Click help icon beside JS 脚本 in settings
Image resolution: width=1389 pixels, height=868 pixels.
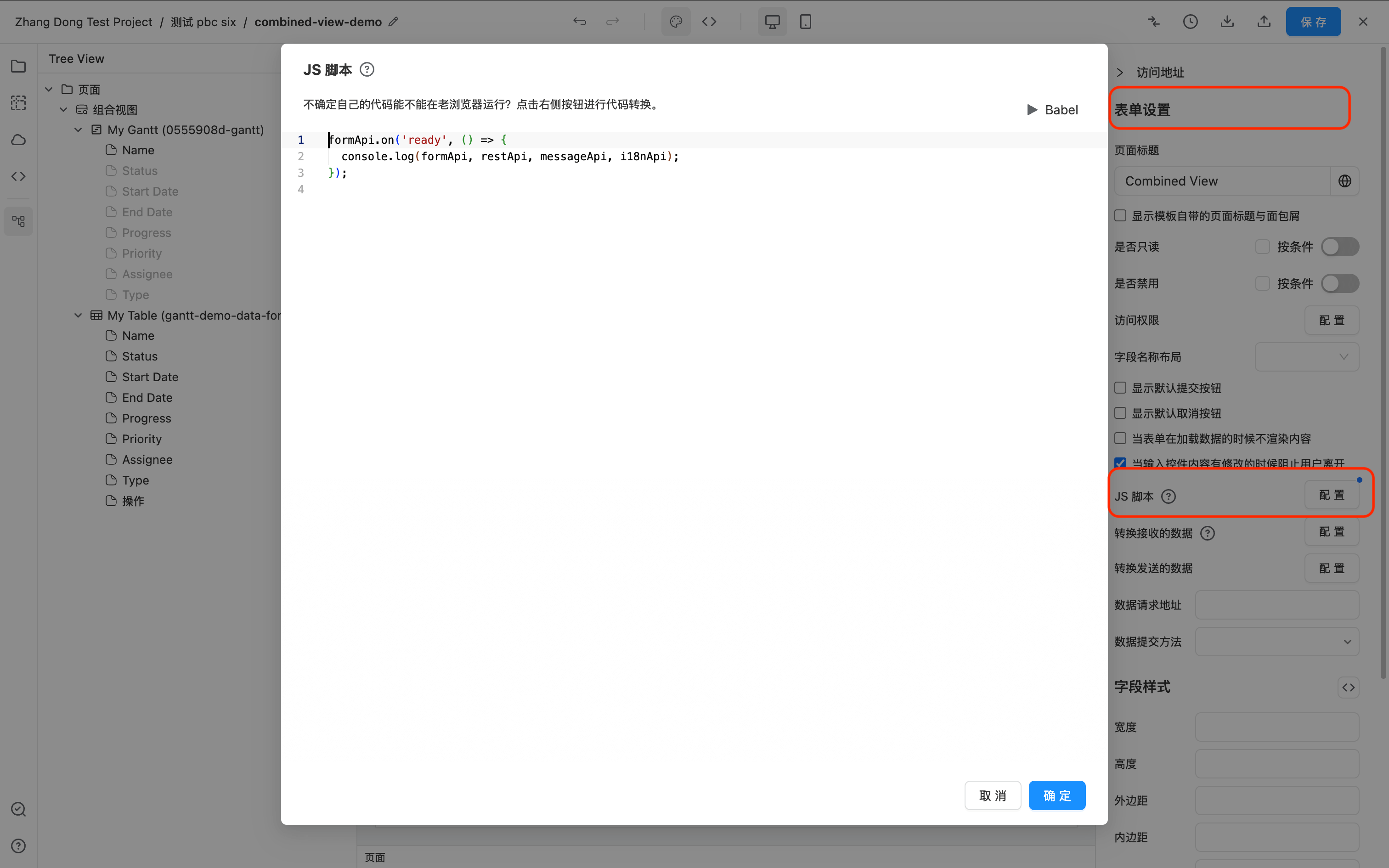(x=1169, y=496)
